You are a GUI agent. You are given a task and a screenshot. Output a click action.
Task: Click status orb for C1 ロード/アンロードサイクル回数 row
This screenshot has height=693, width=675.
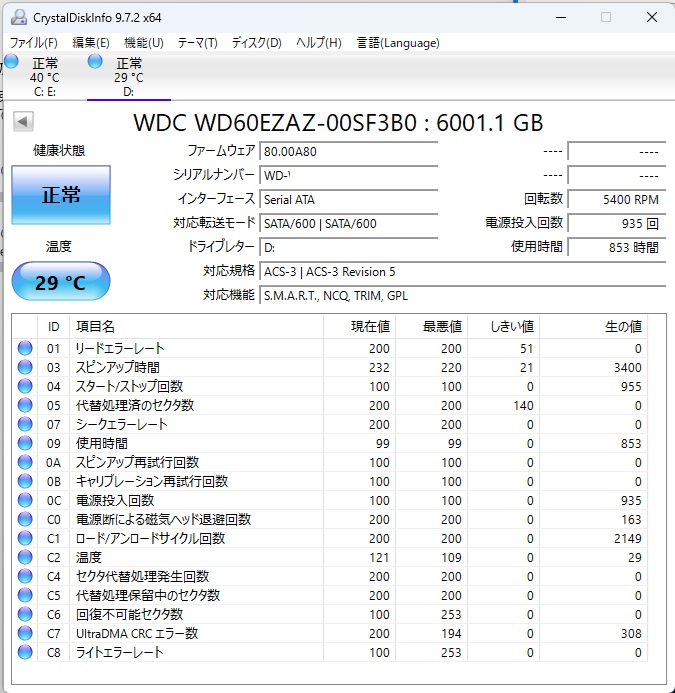pos(25,538)
